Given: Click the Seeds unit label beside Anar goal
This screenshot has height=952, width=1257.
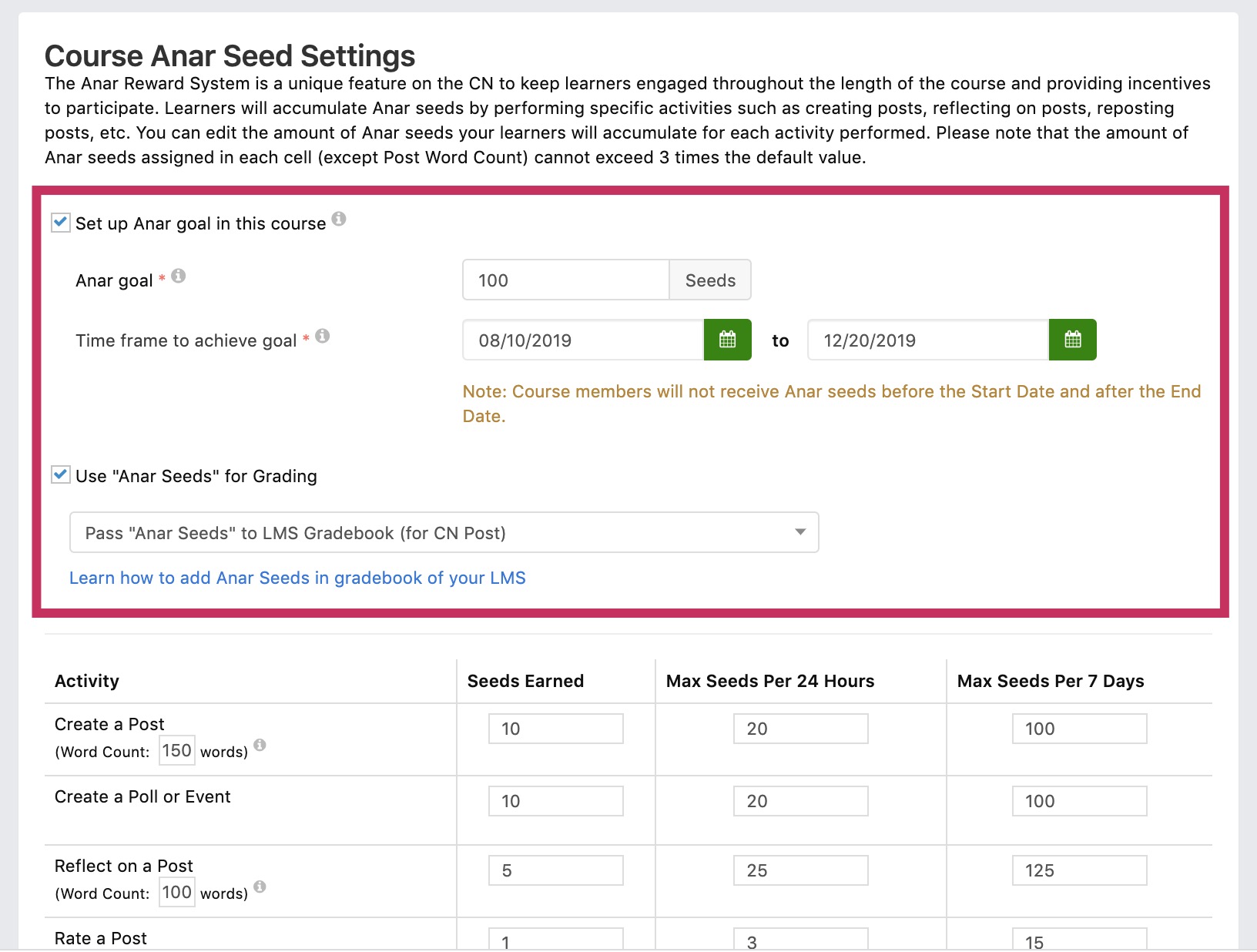Looking at the screenshot, I should [710, 280].
